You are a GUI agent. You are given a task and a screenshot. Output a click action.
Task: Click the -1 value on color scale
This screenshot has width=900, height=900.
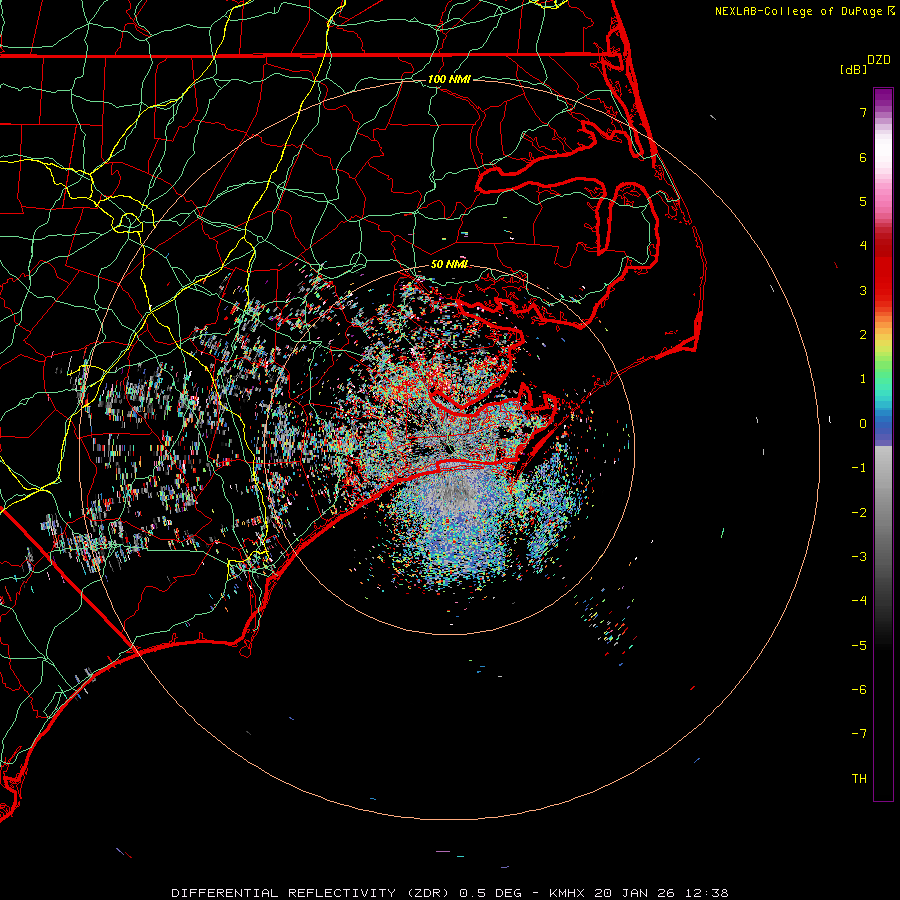pyautogui.click(x=859, y=468)
